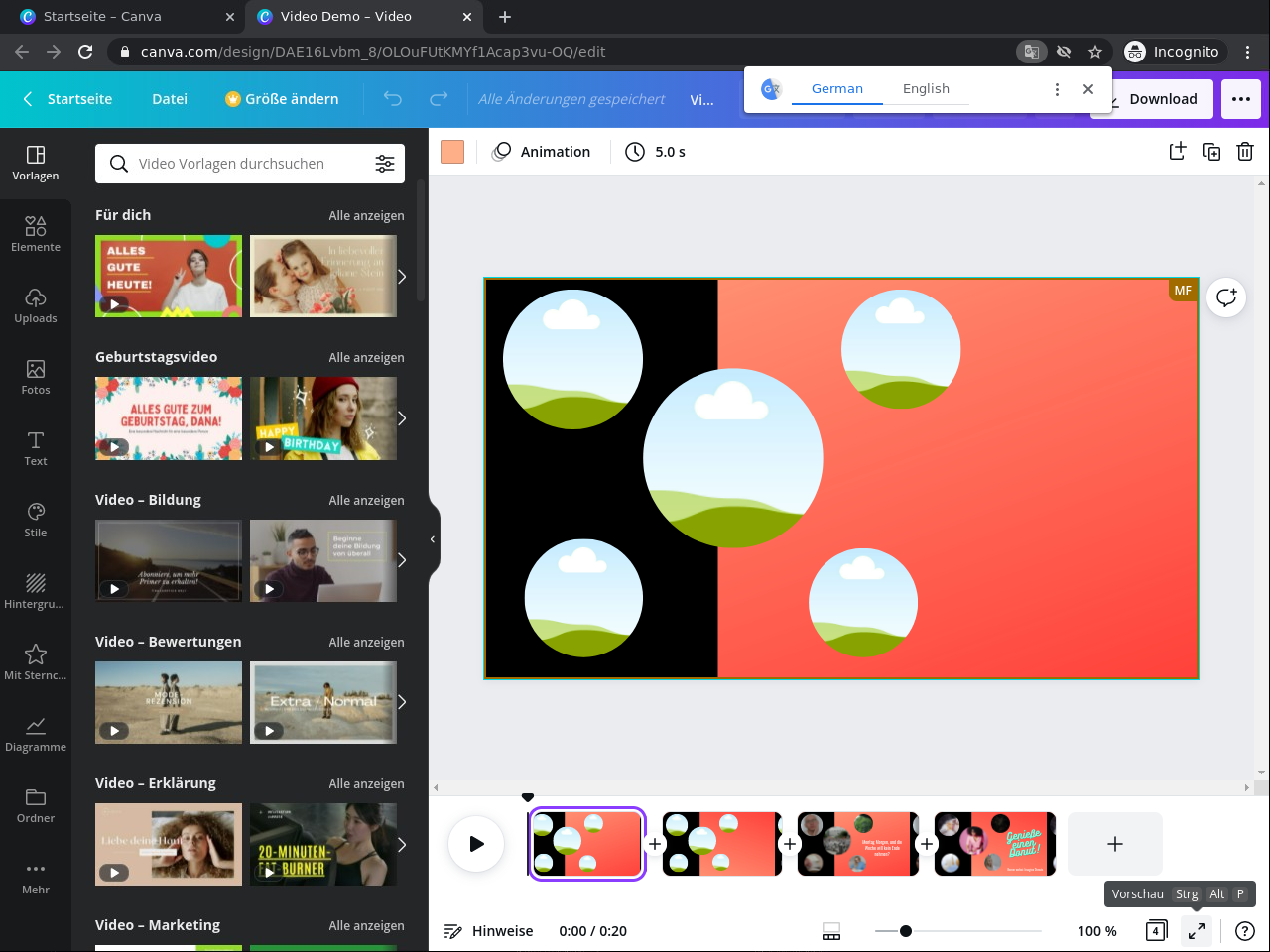Open the Text sidebar panel
Viewport: 1270px width, 952px height.
[x=36, y=449]
